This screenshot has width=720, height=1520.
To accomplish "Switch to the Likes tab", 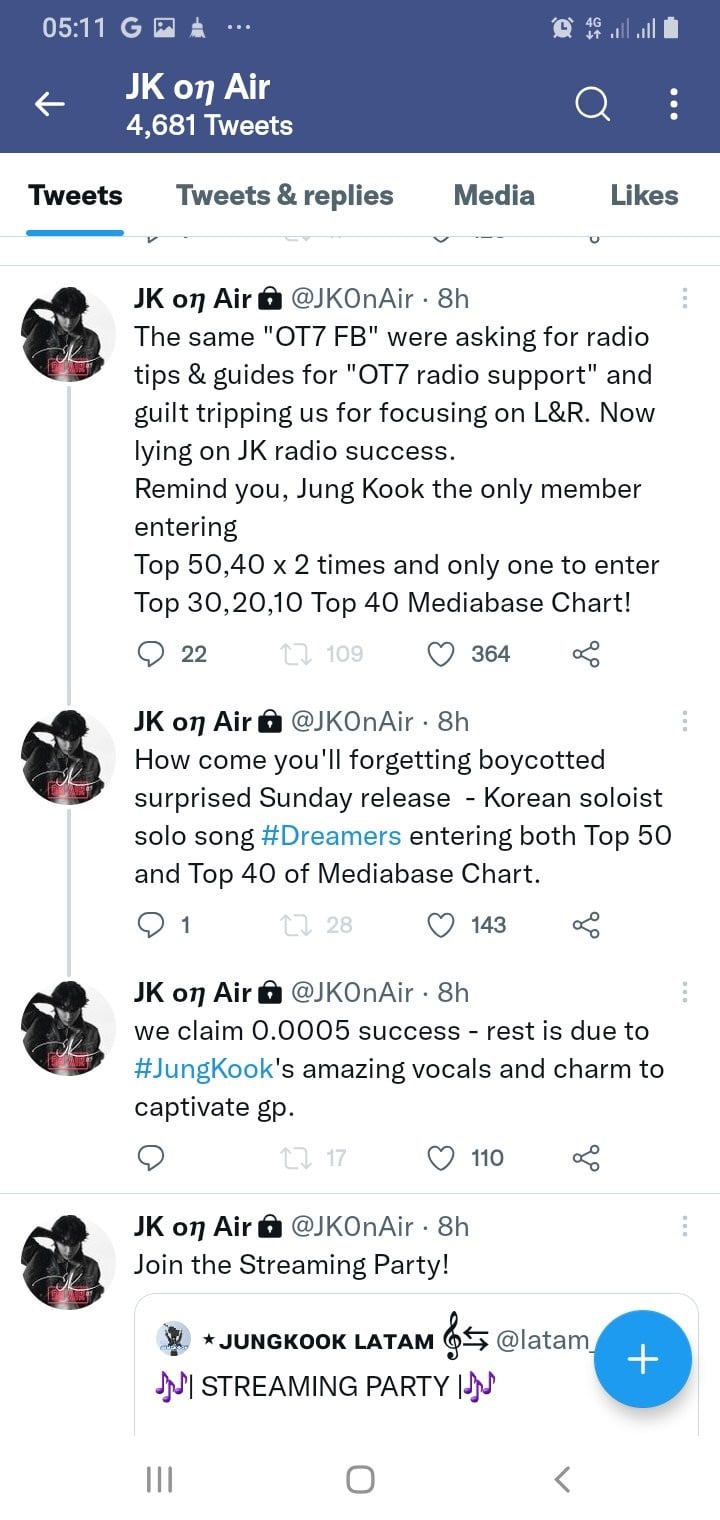I will pos(644,195).
